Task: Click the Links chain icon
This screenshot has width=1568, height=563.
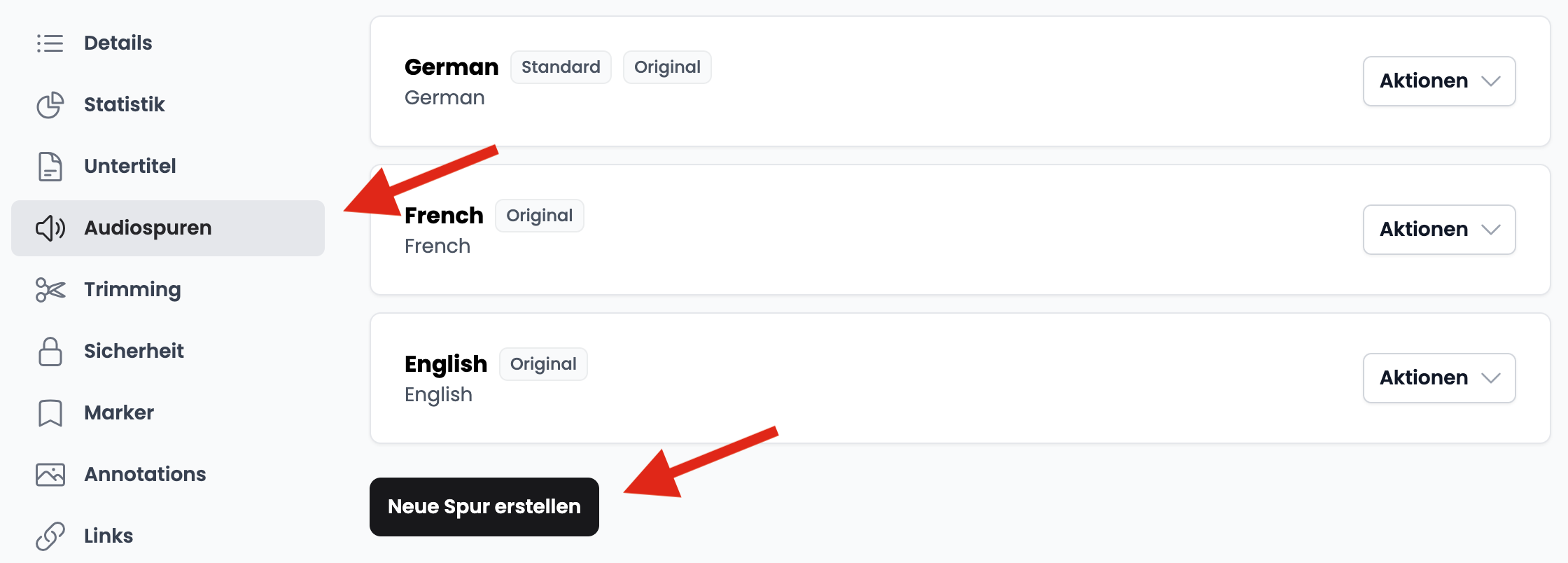Action: click(x=50, y=536)
